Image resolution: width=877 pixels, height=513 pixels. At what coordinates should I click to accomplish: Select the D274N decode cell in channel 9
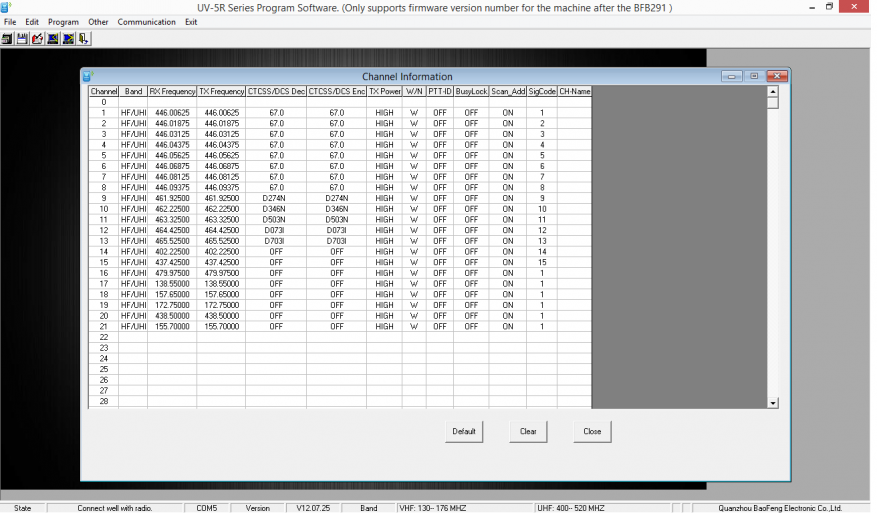pyautogui.click(x=276, y=198)
